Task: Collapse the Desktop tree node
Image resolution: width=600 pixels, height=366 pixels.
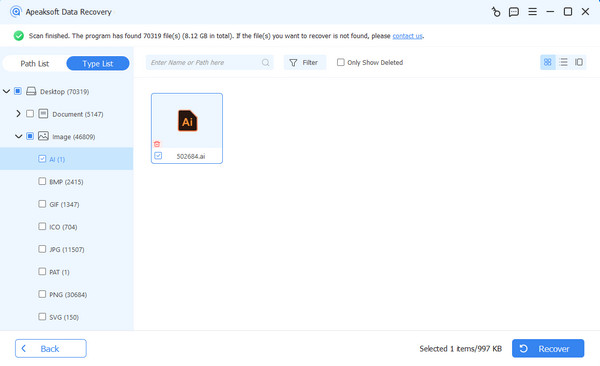Action: pyautogui.click(x=6, y=91)
